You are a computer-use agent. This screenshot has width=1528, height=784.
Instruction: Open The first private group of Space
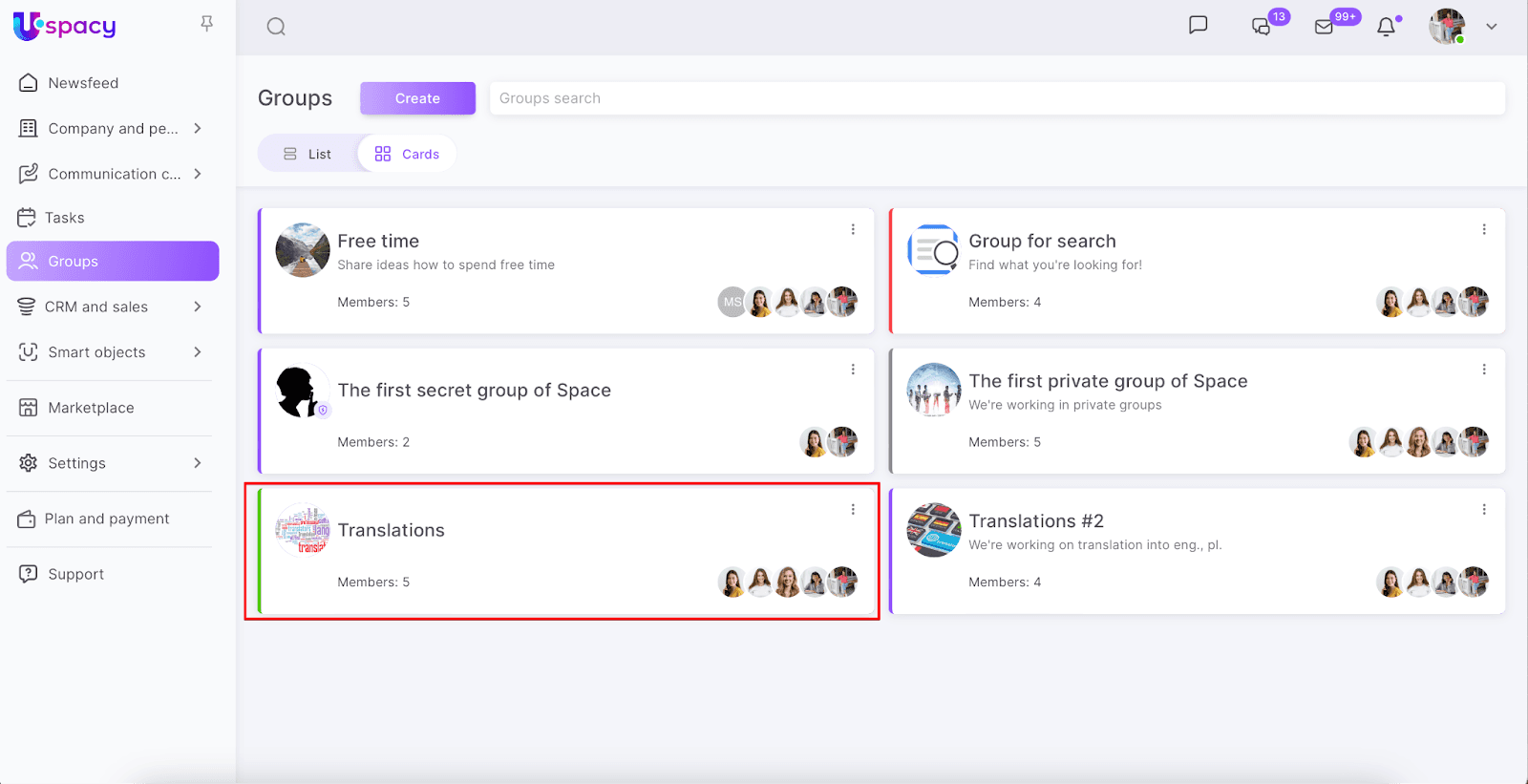(x=1107, y=381)
